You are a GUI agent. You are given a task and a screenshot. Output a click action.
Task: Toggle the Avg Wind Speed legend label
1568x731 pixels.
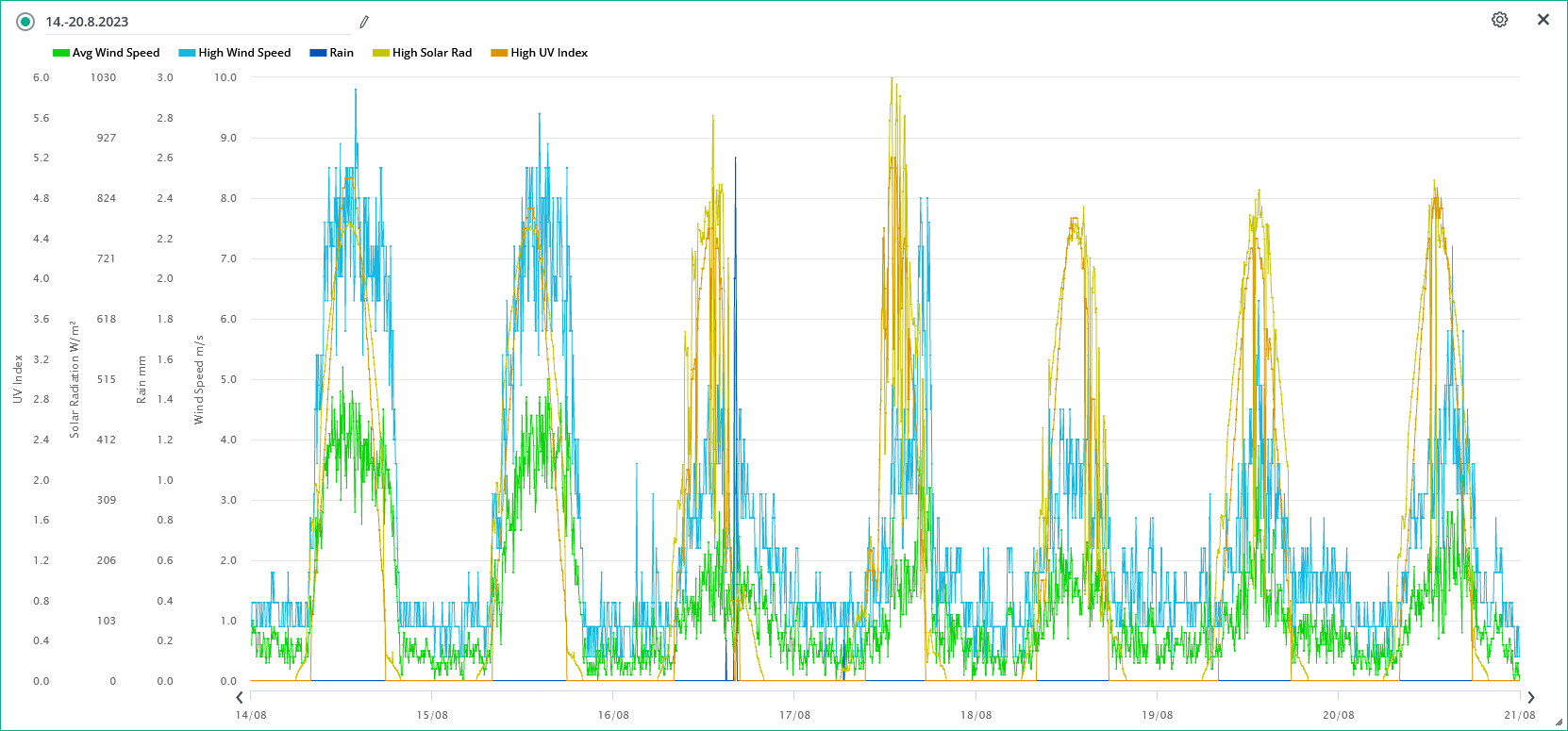click(116, 53)
